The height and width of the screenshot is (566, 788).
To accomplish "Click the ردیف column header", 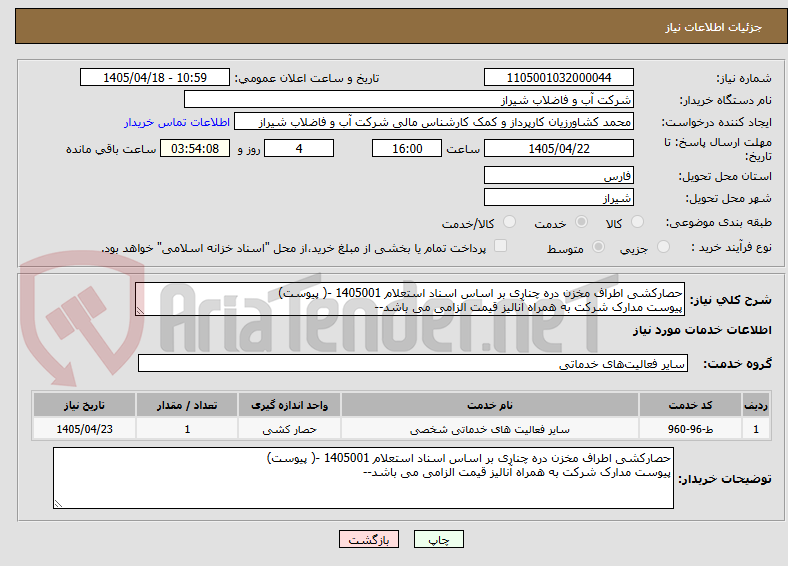I will pyautogui.click(x=756, y=405).
